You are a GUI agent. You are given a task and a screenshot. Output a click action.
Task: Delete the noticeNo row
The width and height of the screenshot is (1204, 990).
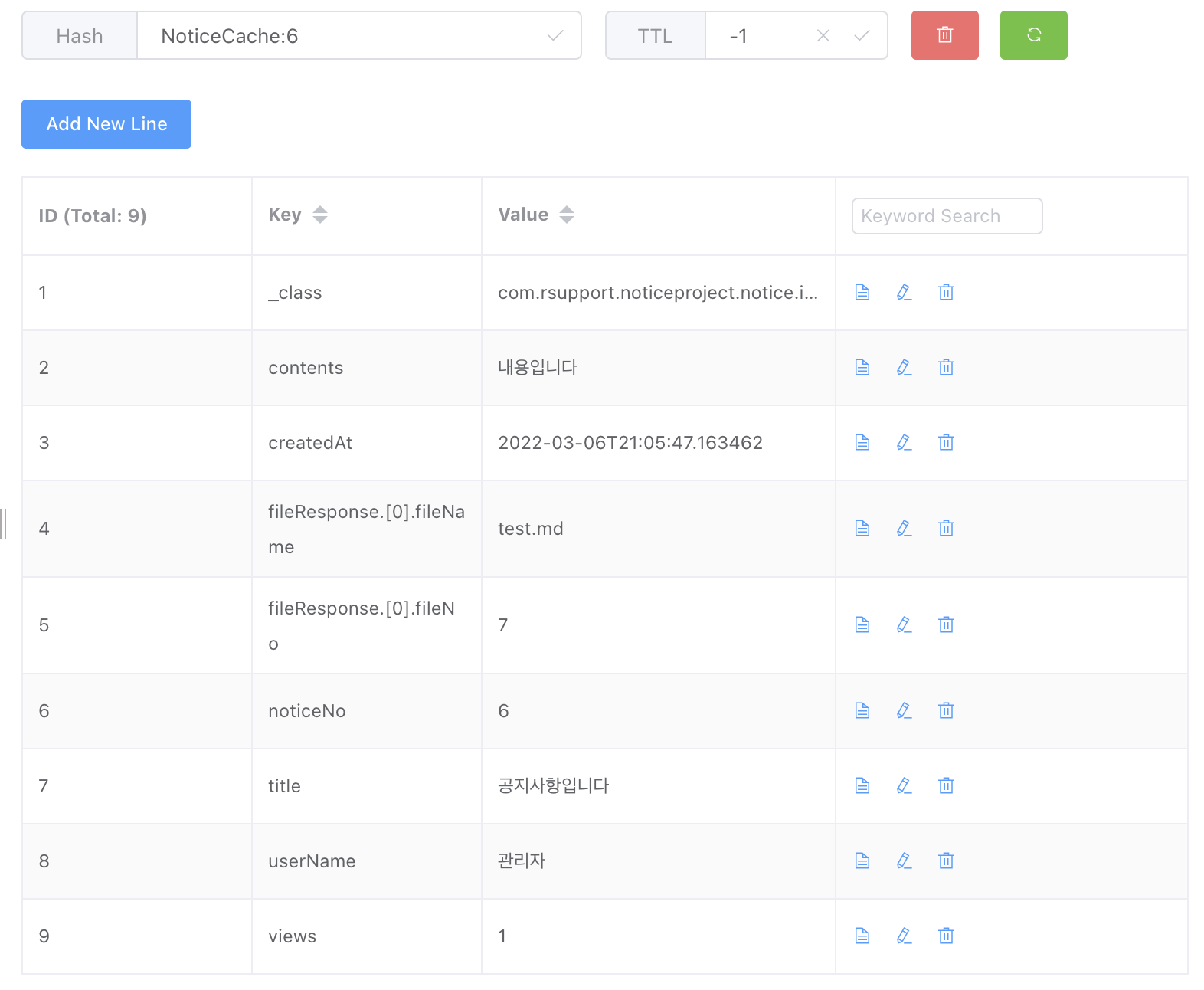[947, 710]
